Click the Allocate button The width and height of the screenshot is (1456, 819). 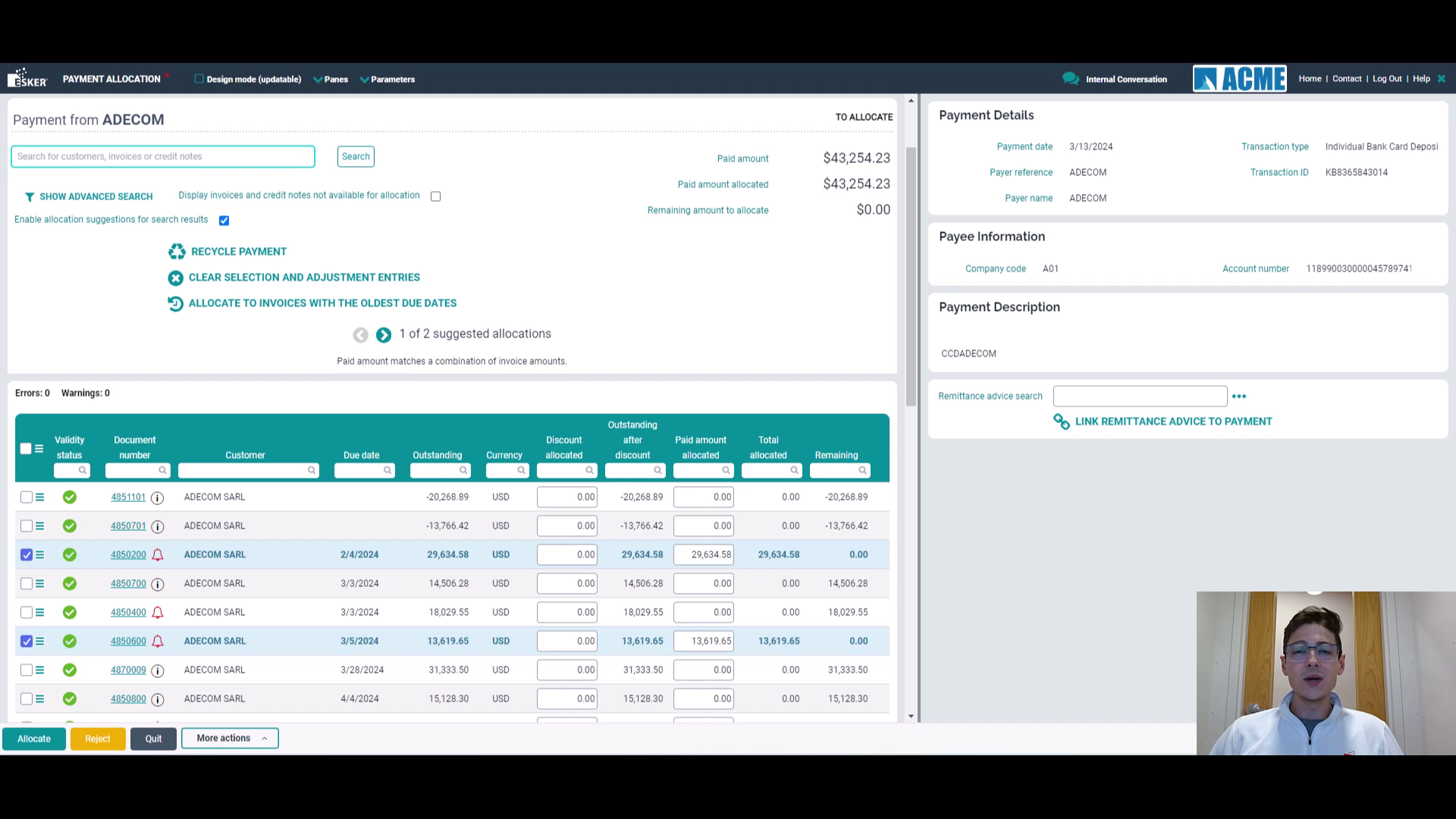pos(33,738)
